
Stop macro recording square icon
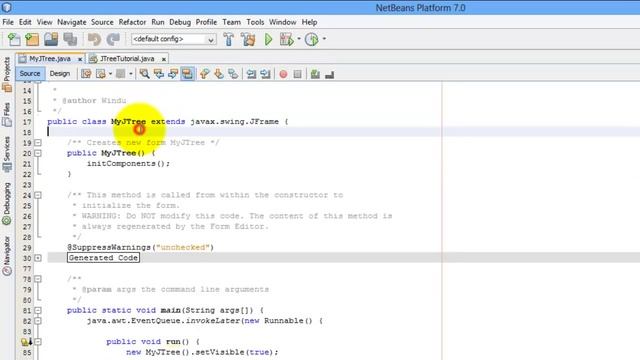[298, 74]
